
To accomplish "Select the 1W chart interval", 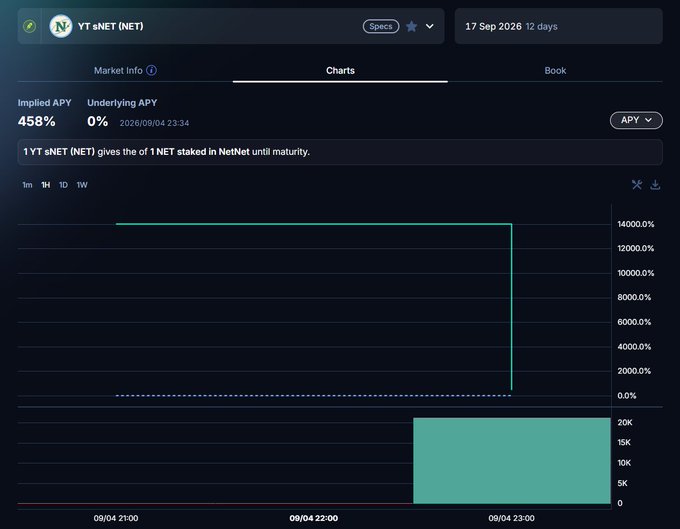I will tap(82, 185).
